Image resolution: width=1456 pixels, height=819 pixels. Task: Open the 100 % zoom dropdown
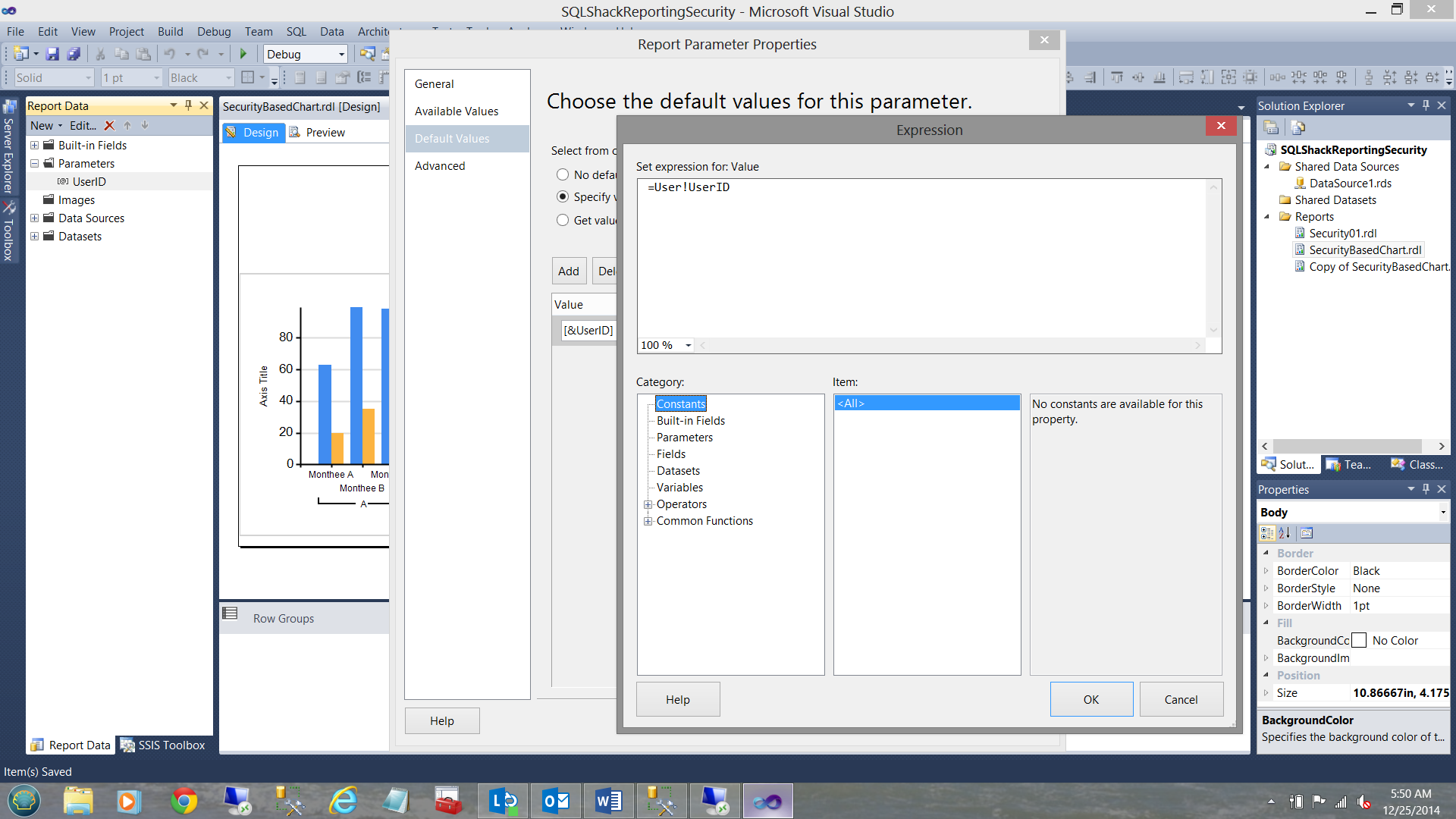pos(688,346)
